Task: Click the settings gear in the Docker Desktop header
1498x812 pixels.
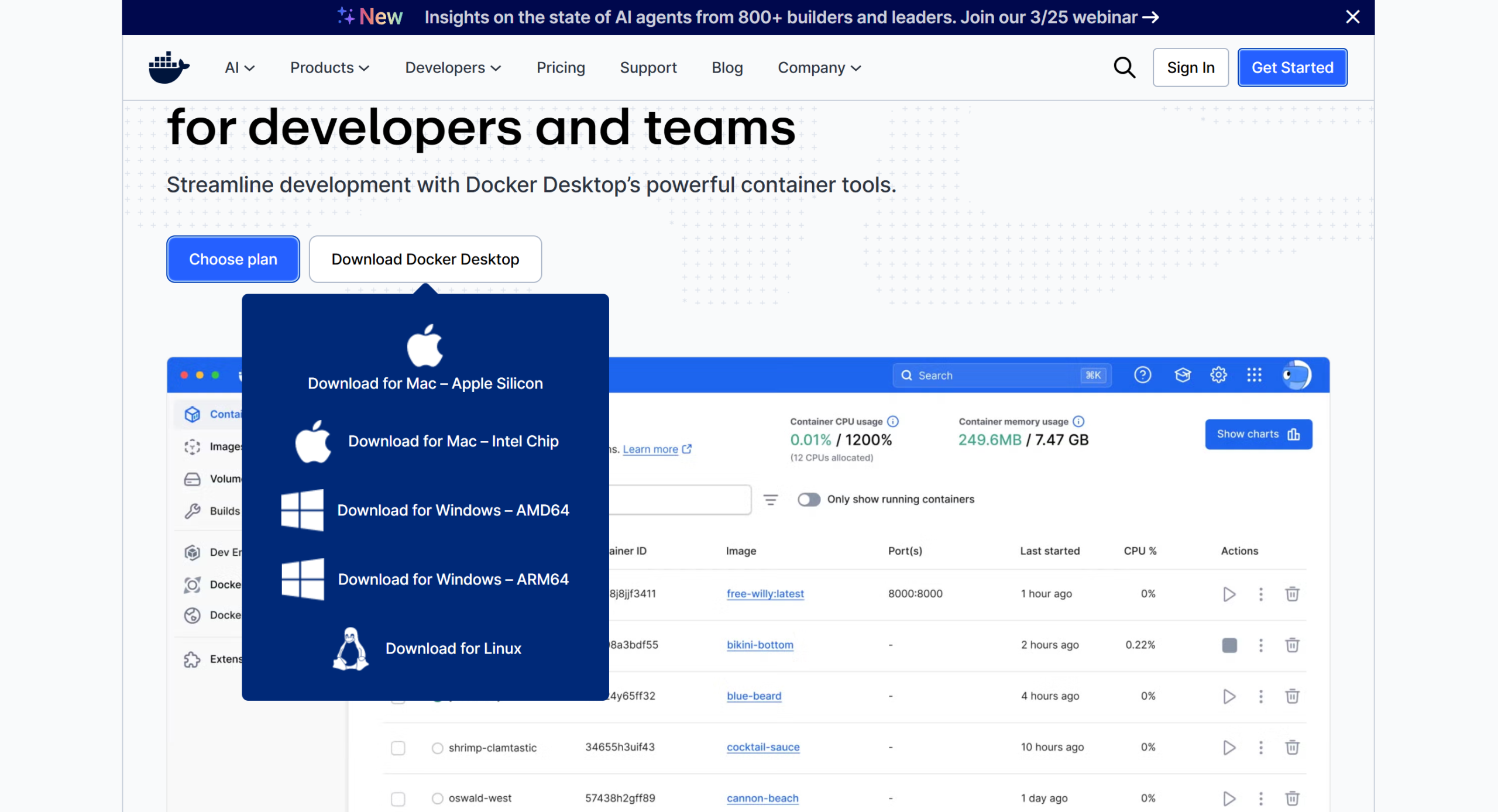Action: [x=1218, y=375]
